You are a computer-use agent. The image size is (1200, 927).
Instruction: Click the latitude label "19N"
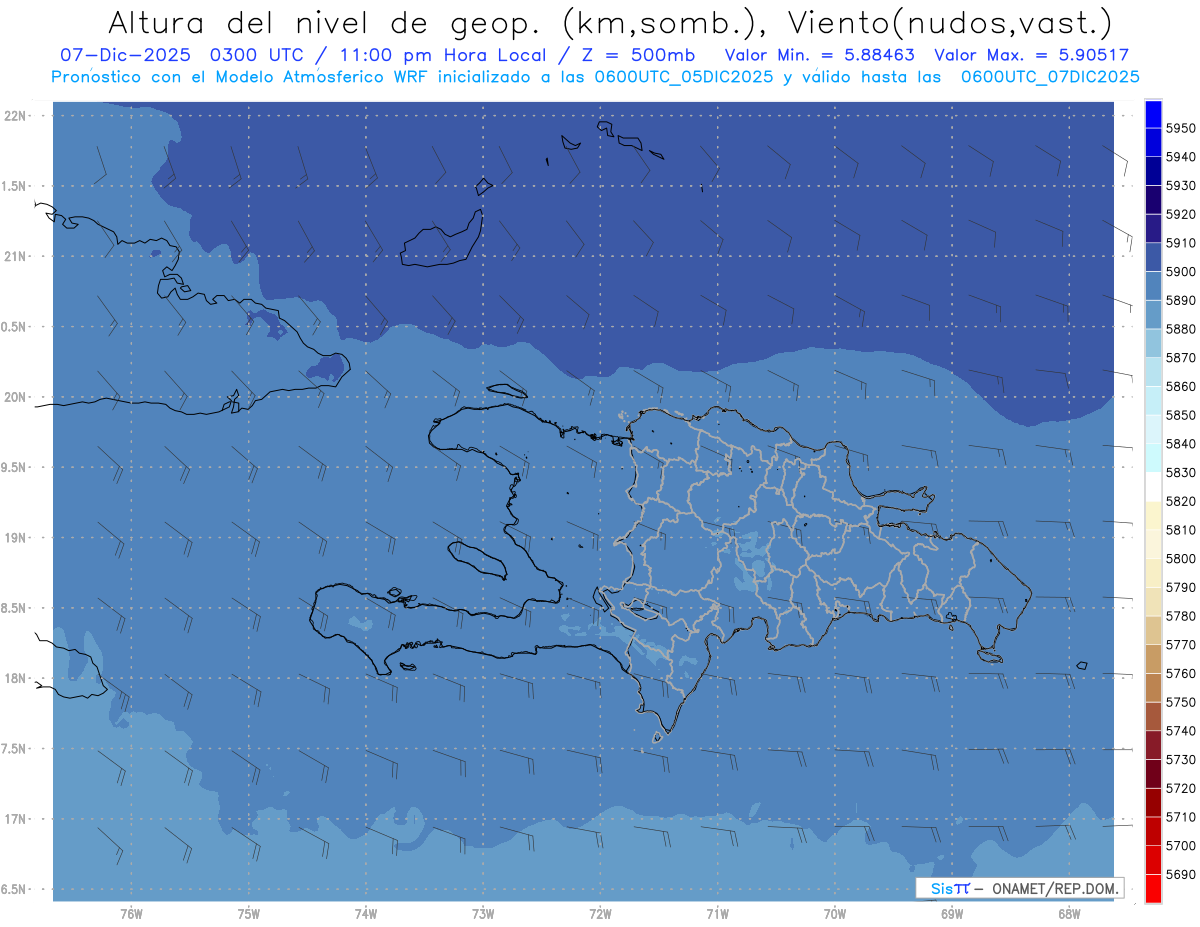[15, 538]
